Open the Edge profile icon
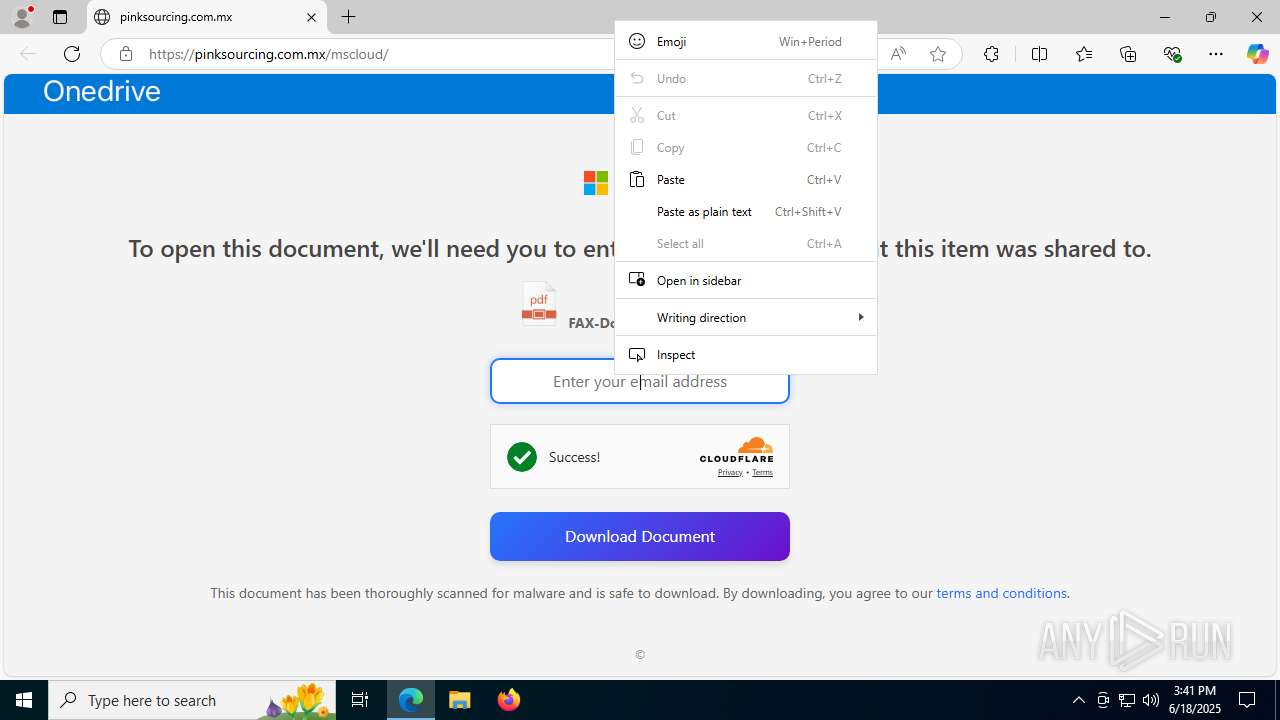The height and width of the screenshot is (720, 1280). click(x=21, y=16)
